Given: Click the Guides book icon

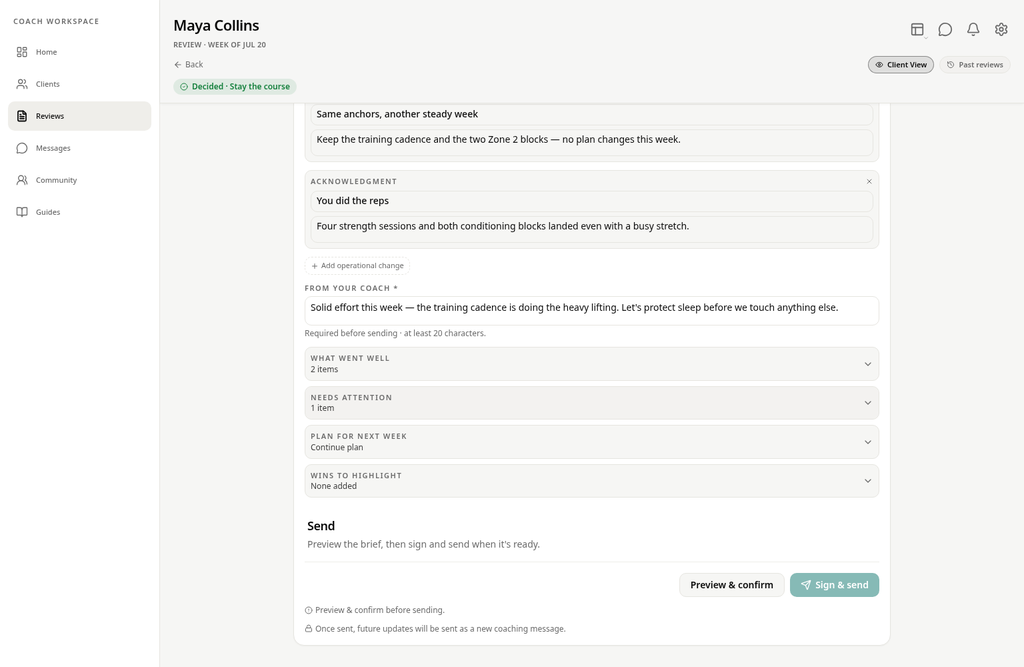Looking at the screenshot, I should click(22, 212).
